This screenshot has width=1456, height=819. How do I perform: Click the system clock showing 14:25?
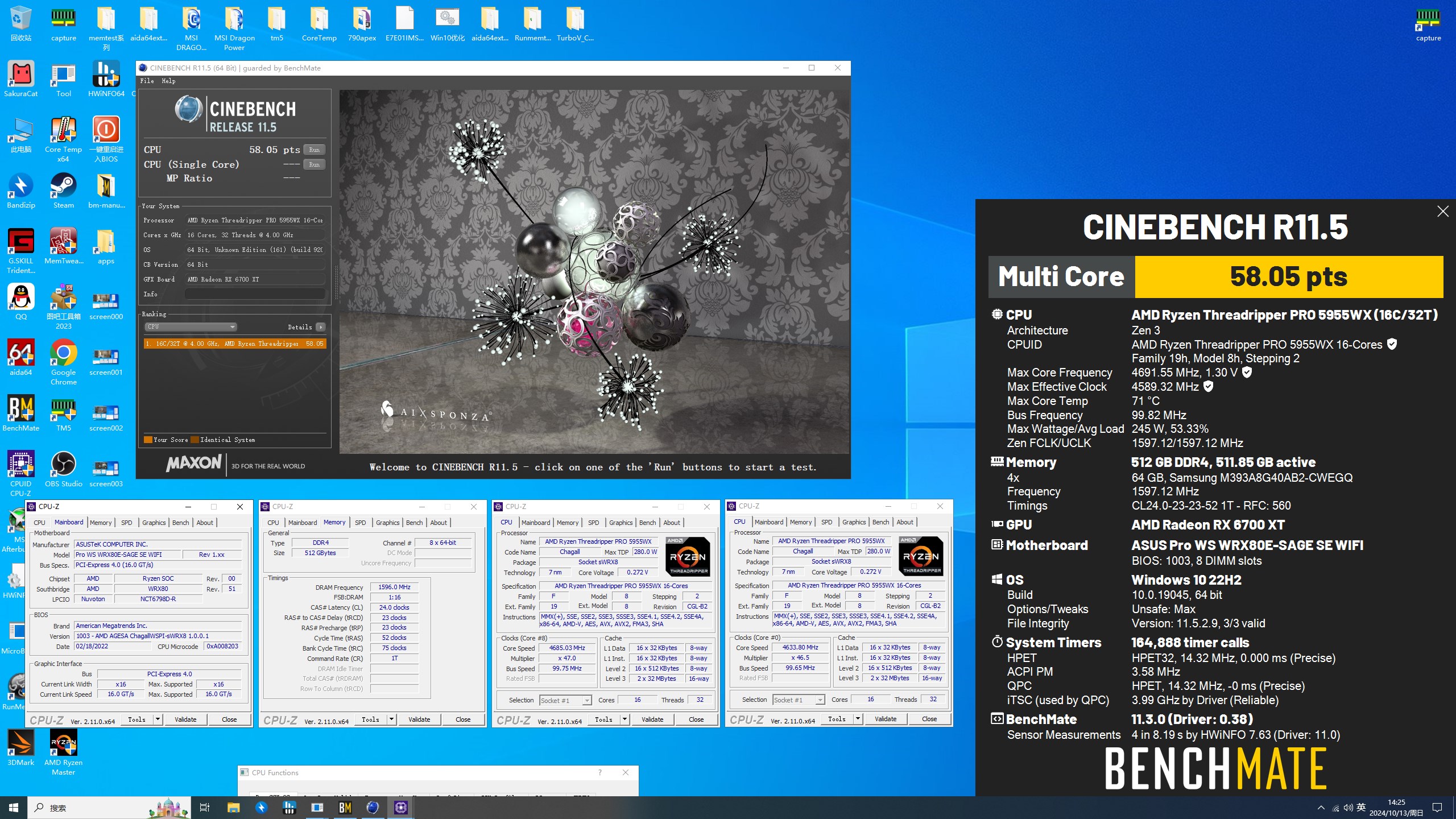(x=1396, y=808)
